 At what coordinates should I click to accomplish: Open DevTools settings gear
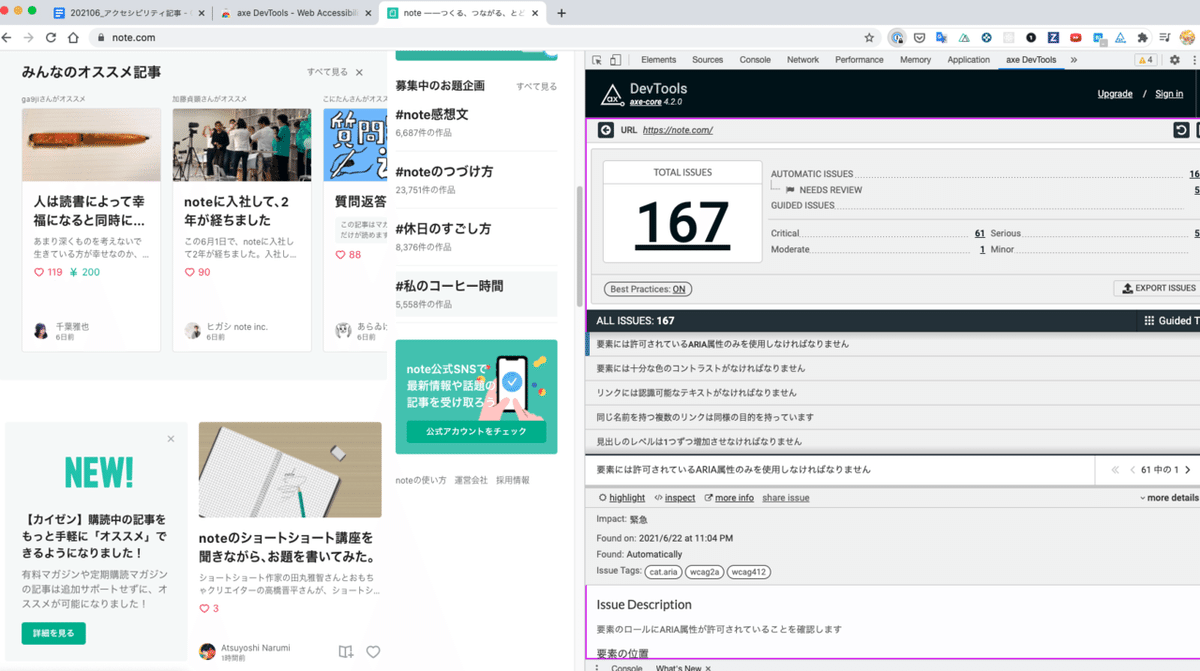[x=1175, y=60]
